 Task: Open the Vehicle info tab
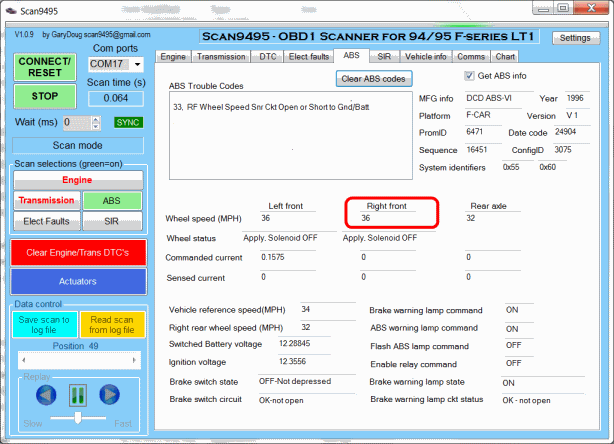pyautogui.click(x=425, y=57)
